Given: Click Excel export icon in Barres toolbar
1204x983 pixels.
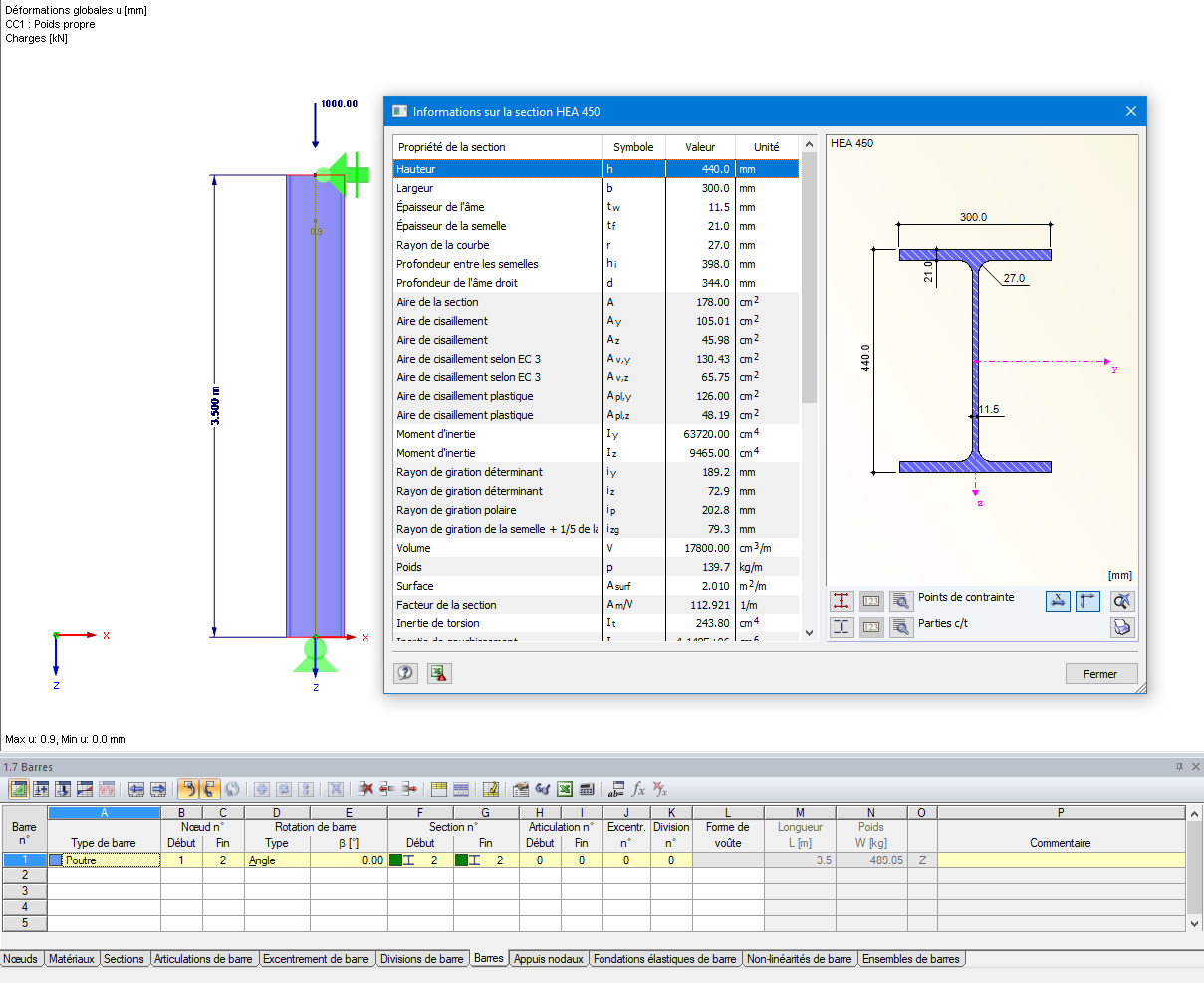Looking at the screenshot, I should tap(565, 789).
